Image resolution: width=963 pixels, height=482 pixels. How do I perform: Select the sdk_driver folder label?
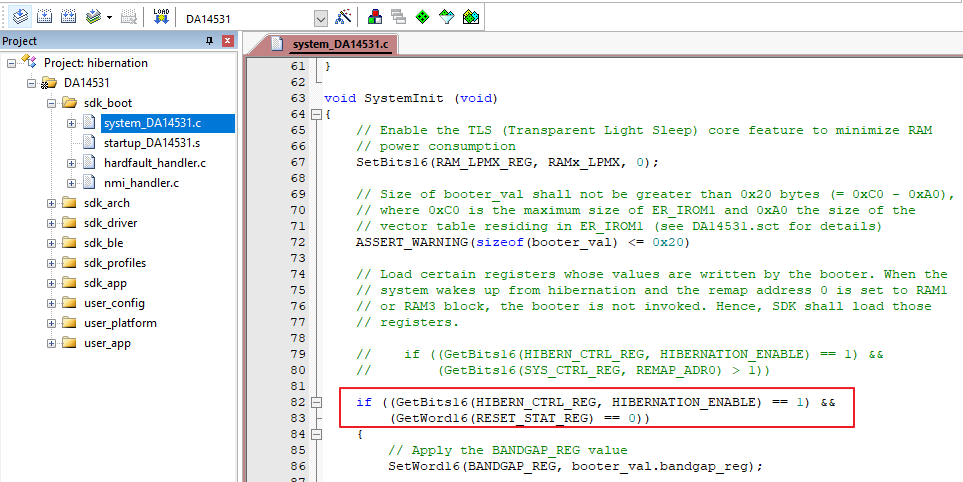point(111,223)
